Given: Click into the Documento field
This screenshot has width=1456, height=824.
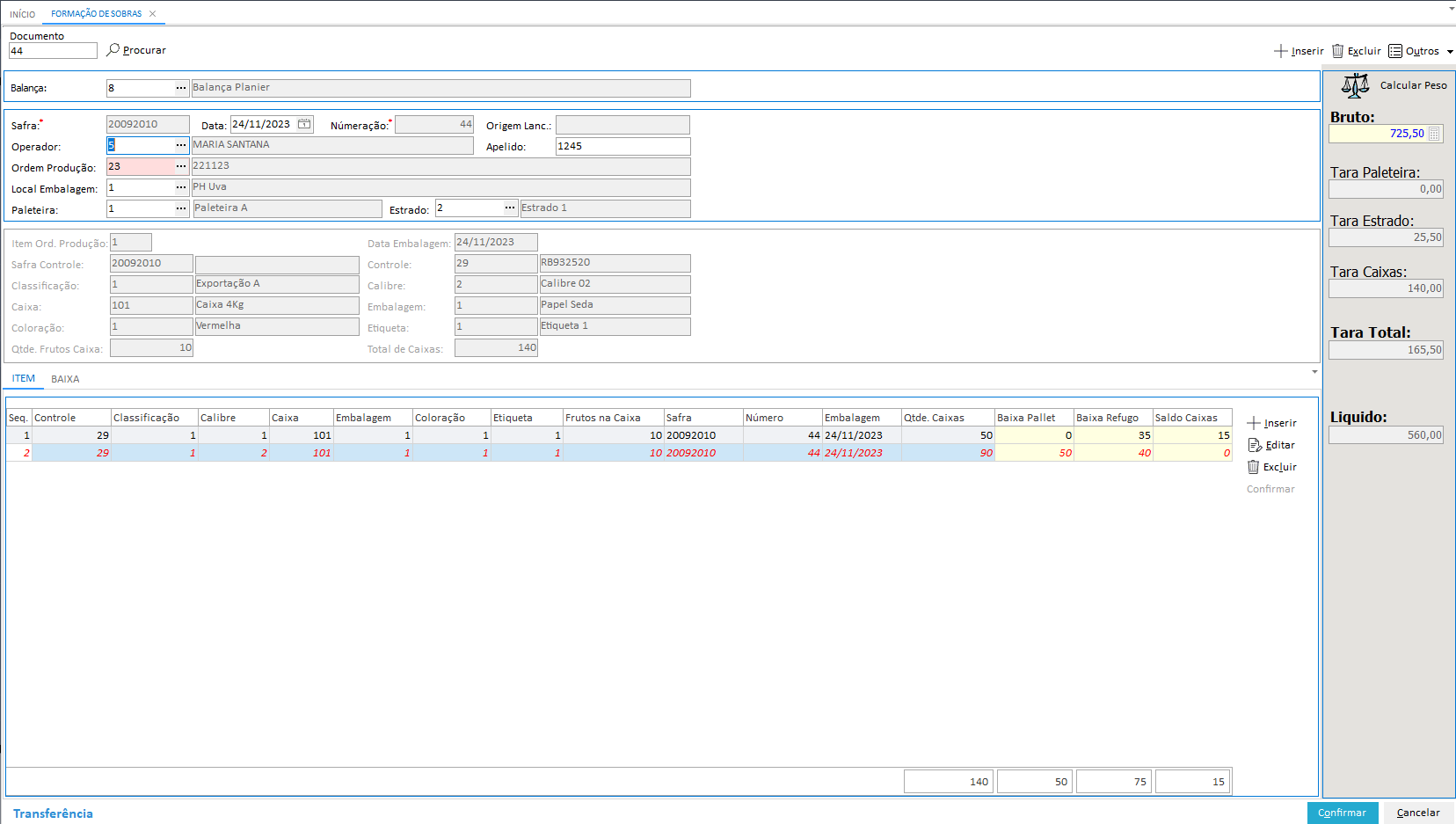Looking at the screenshot, I should point(53,51).
